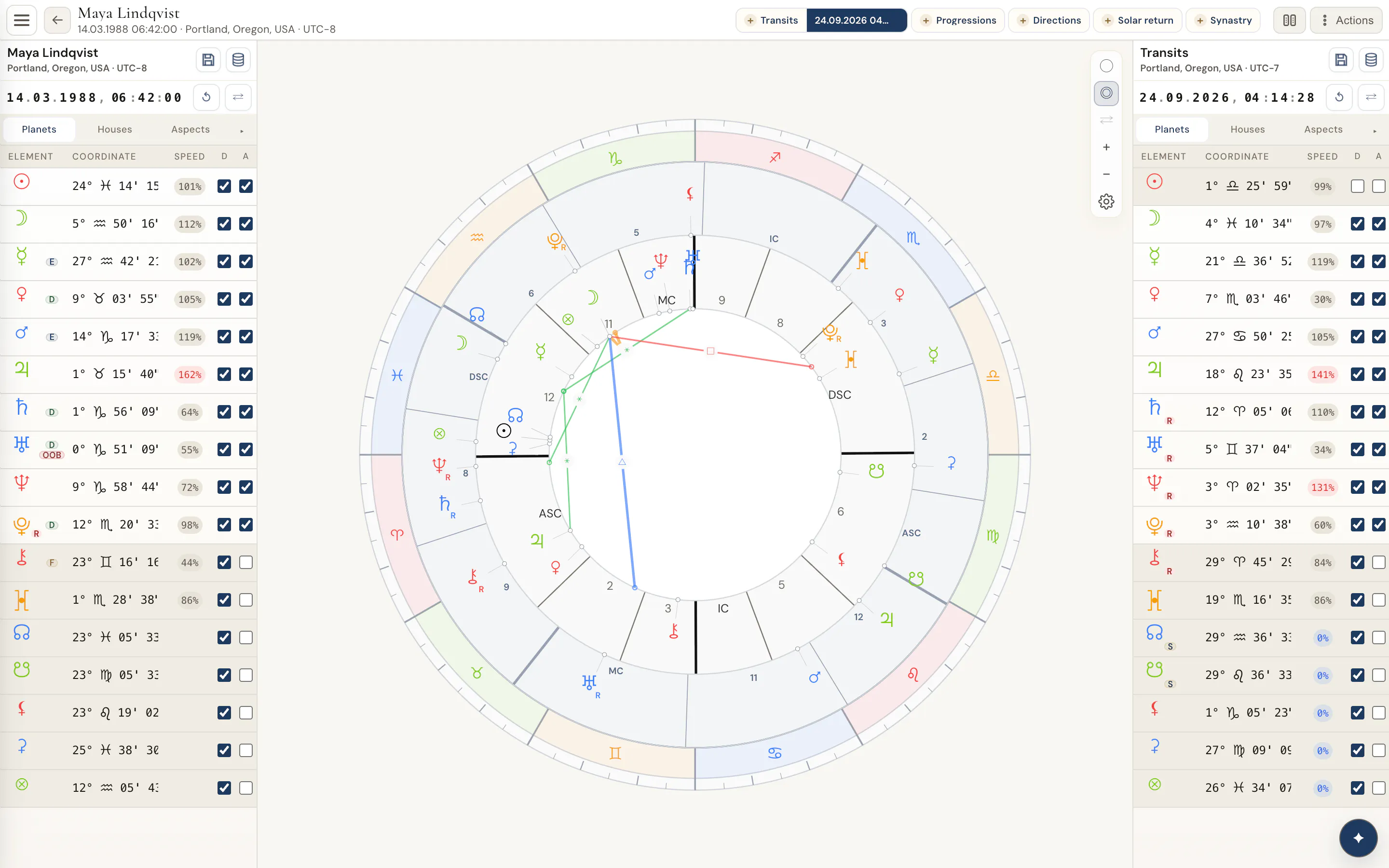Uncheck natal Sun display checkbox
Screen dimensions: 1389x868
click(x=224, y=186)
